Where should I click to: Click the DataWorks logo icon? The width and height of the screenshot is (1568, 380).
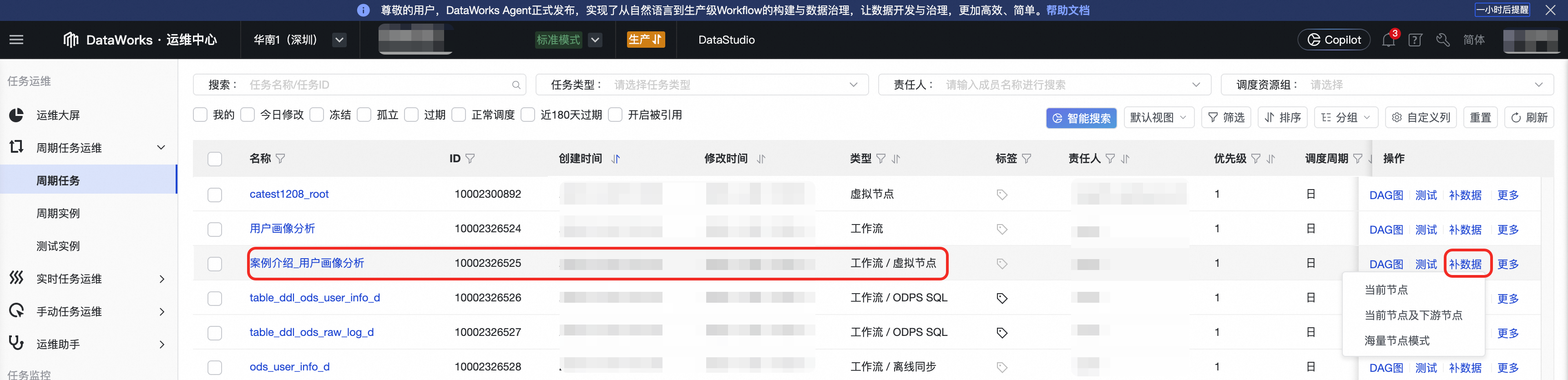pos(71,40)
